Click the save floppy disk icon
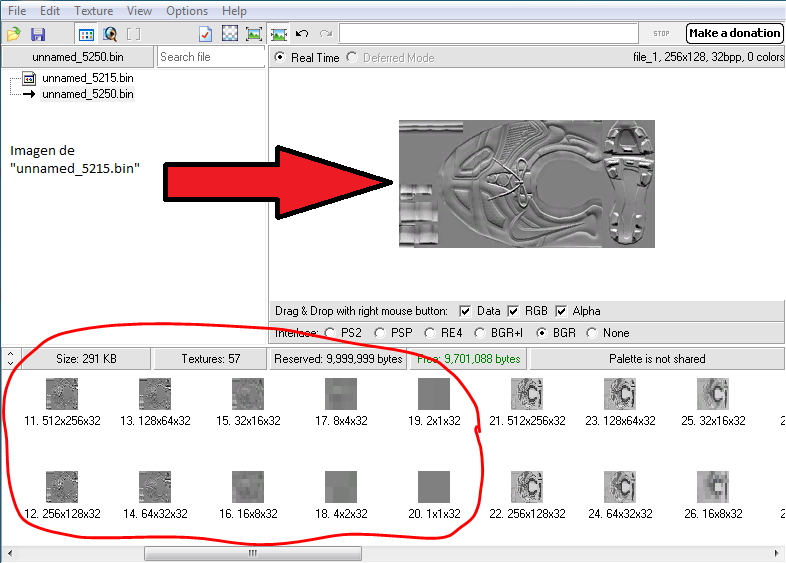The height and width of the screenshot is (563, 786). click(x=38, y=34)
